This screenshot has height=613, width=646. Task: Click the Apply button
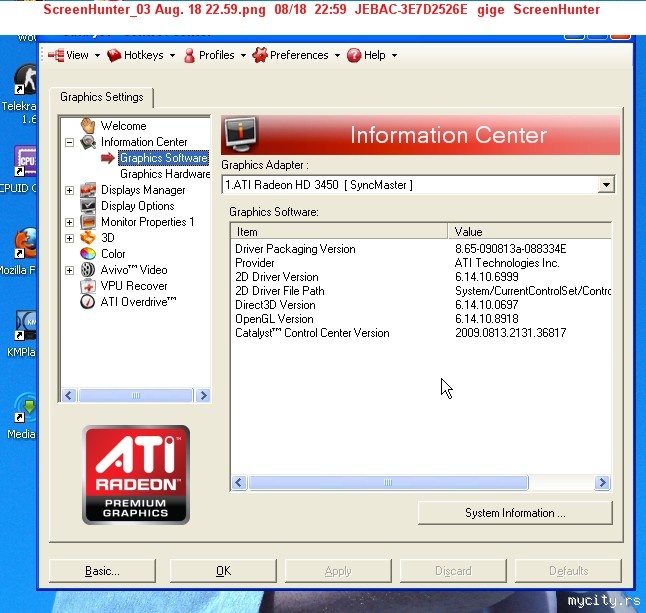pyautogui.click(x=338, y=571)
